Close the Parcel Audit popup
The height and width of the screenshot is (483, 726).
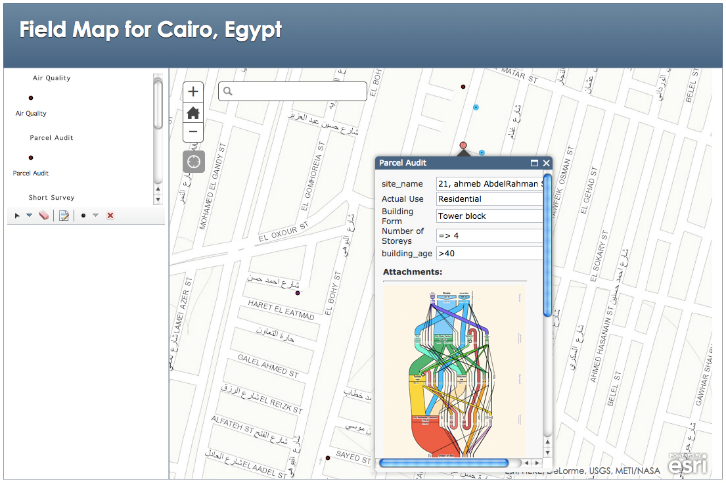pyautogui.click(x=546, y=163)
